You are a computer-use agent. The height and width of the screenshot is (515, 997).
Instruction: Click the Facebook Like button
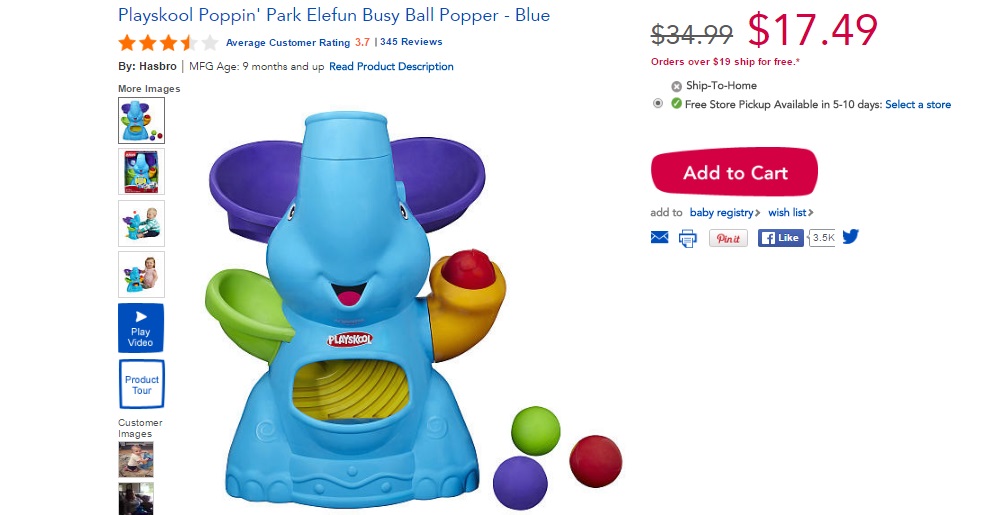[x=780, y=238]
